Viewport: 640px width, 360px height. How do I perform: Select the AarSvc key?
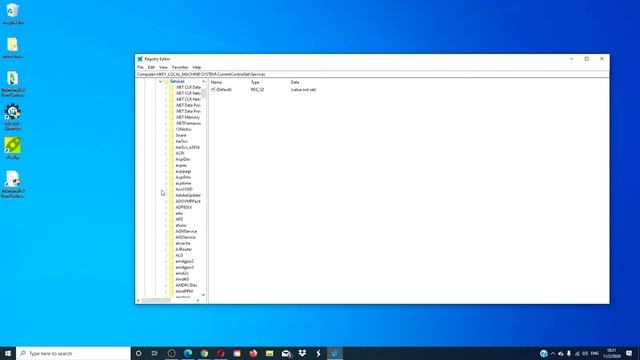tap(182, 142)
